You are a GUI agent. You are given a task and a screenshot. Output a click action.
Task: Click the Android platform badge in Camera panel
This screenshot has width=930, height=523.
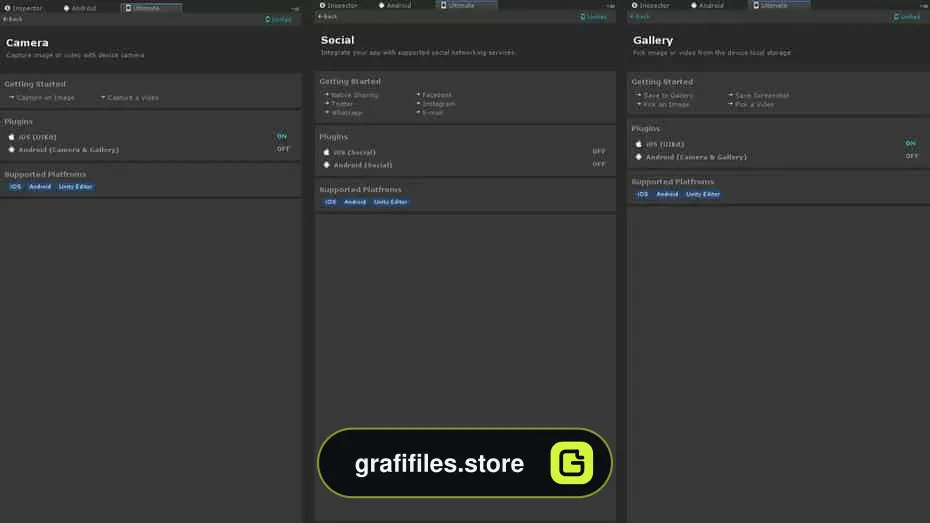coord(40,187)
